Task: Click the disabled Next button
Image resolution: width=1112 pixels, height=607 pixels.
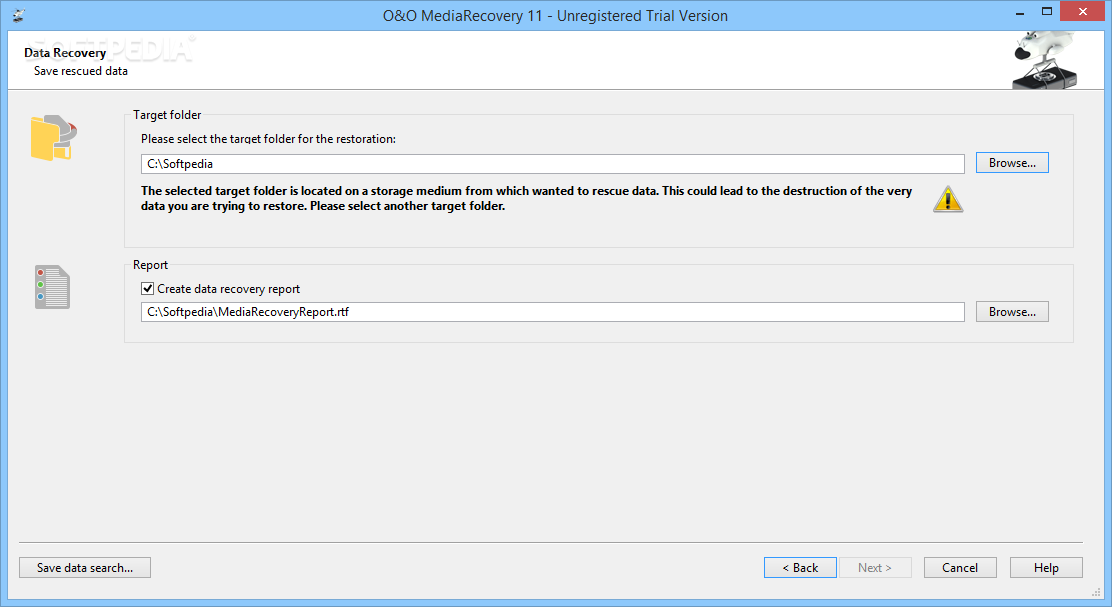Action: (x=875, y=567)
